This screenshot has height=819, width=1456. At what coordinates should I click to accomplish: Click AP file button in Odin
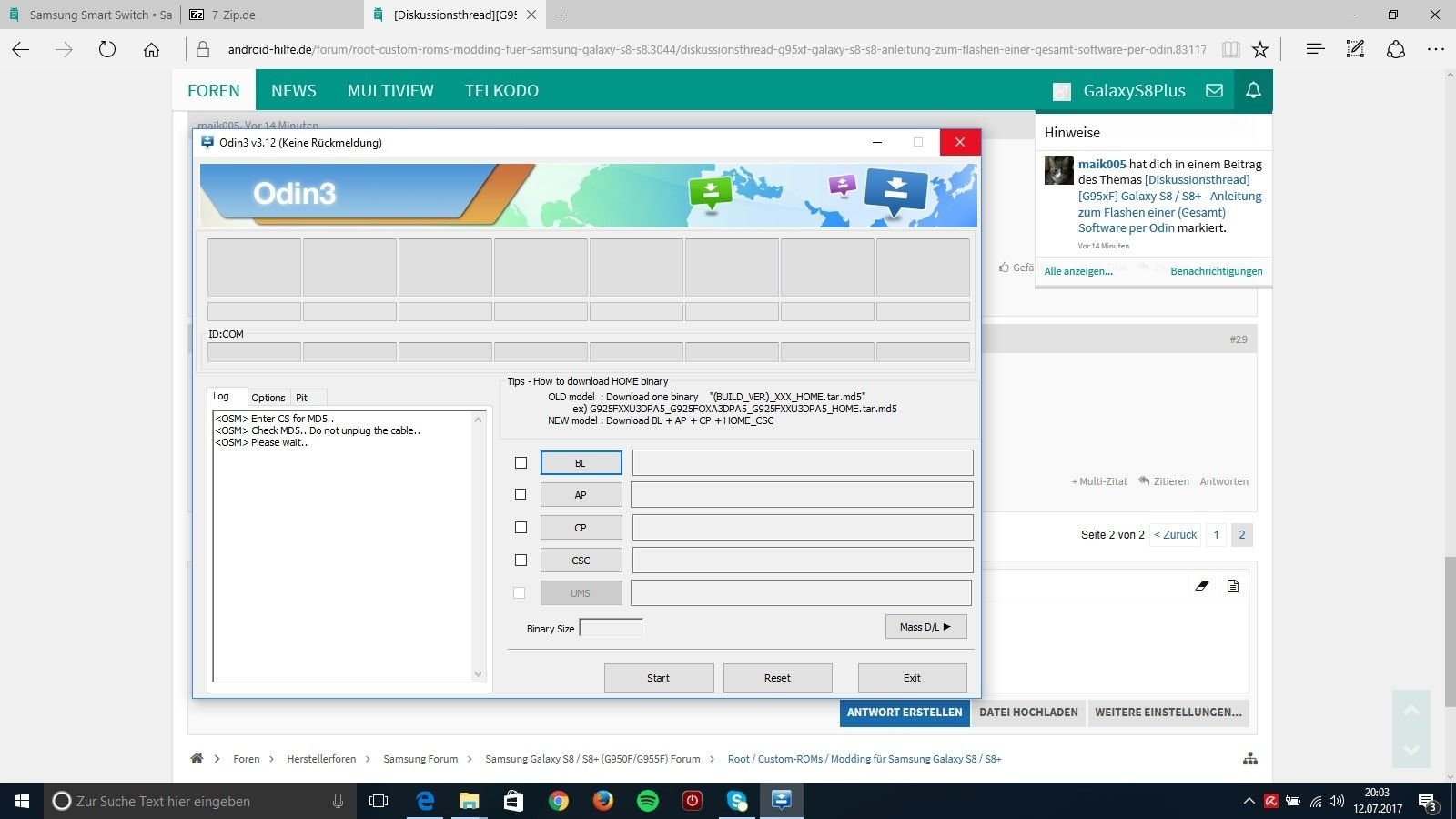[x=581, y=495]
